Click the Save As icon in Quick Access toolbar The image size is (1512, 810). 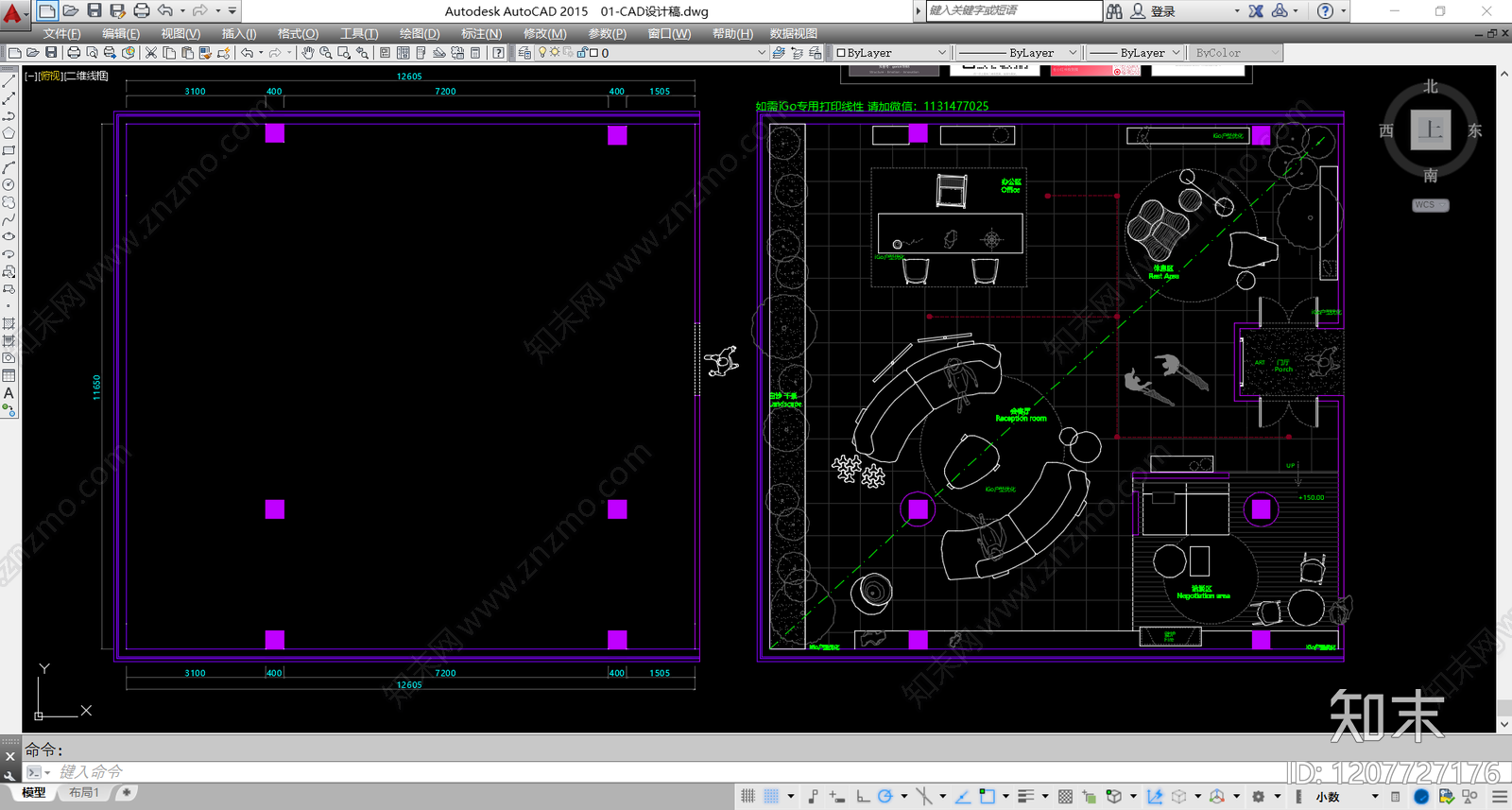tap(117, 10)
